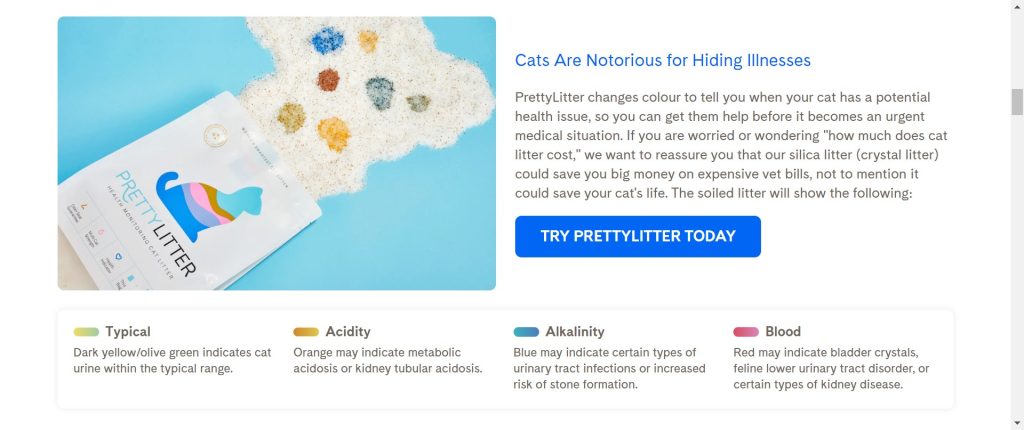
Task: Click the Typical dark yellow/olive green description
Action: tap(172, 360)
